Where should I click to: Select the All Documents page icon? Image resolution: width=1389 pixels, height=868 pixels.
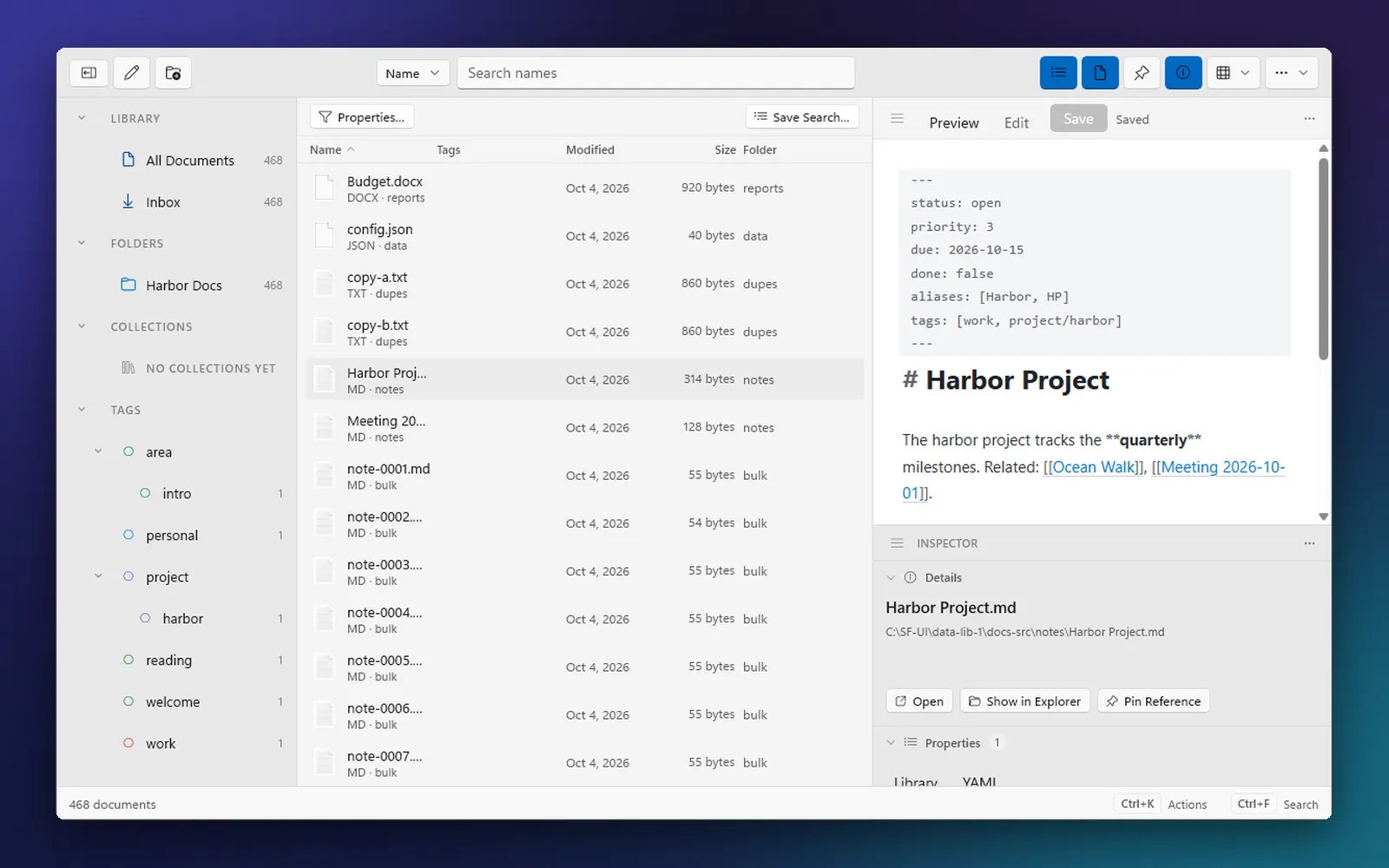(x=128, y=160)
